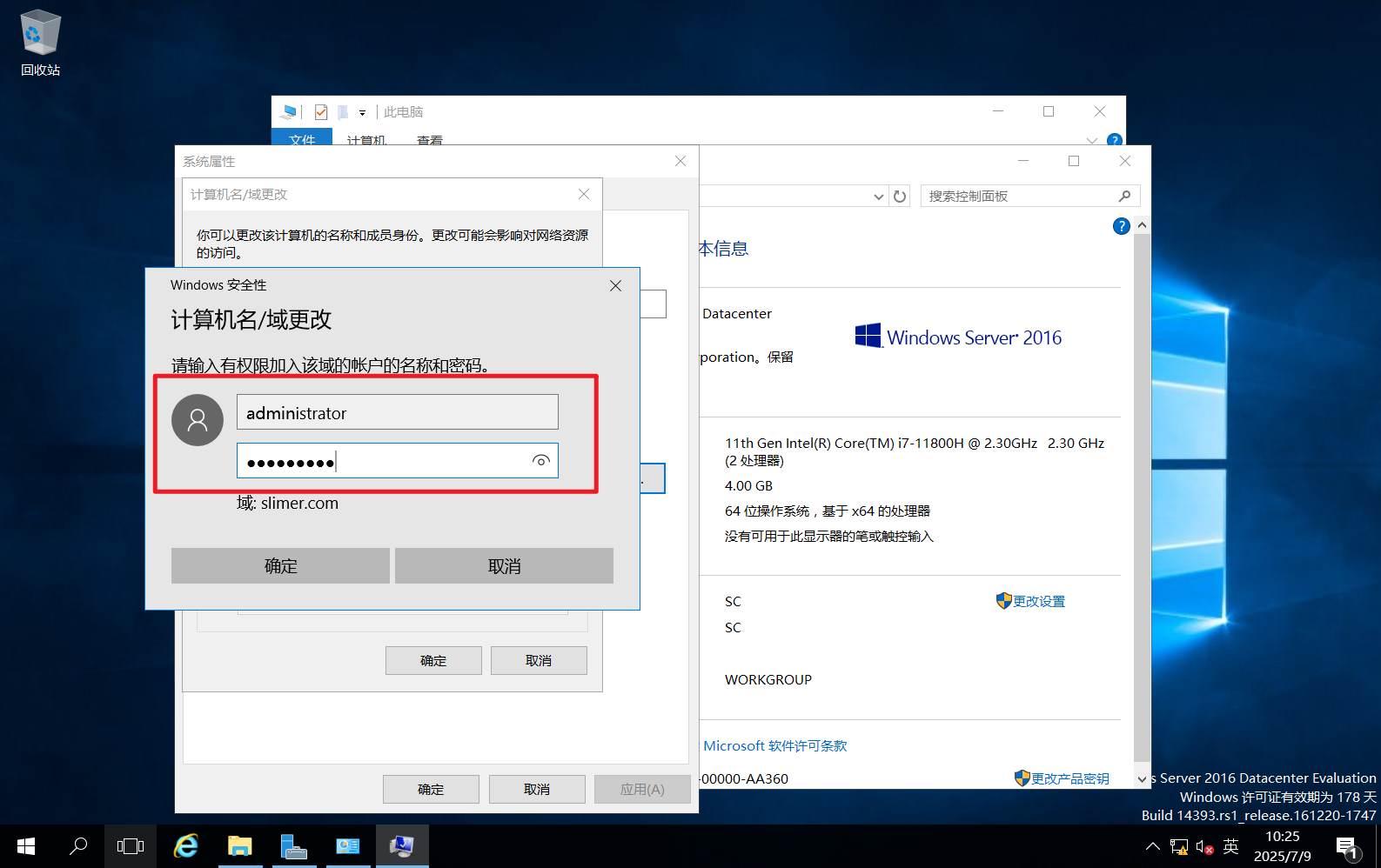Open quick access toolbar customize dropdown
This screenshot has height=868, width=1381.
[x=362, y=112]
